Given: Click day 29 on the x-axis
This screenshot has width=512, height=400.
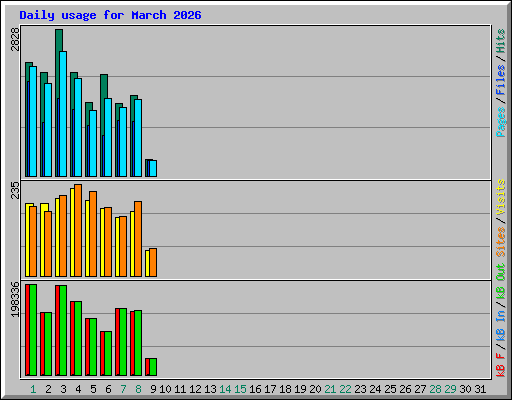Looking at the screenshot, I should click(x=450, y=389).
